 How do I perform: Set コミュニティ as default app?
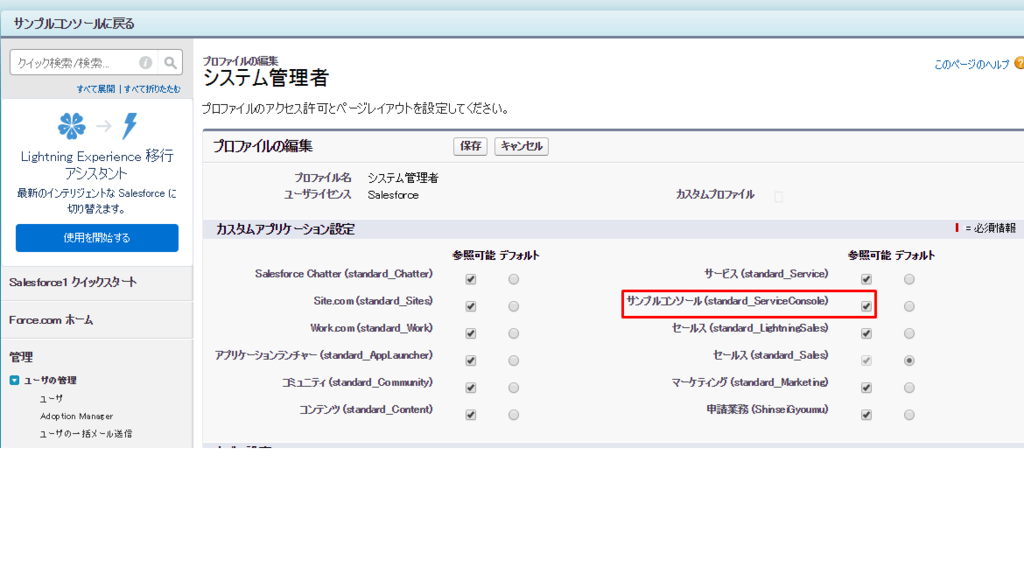pyautogui.click(x=514, y=388)
